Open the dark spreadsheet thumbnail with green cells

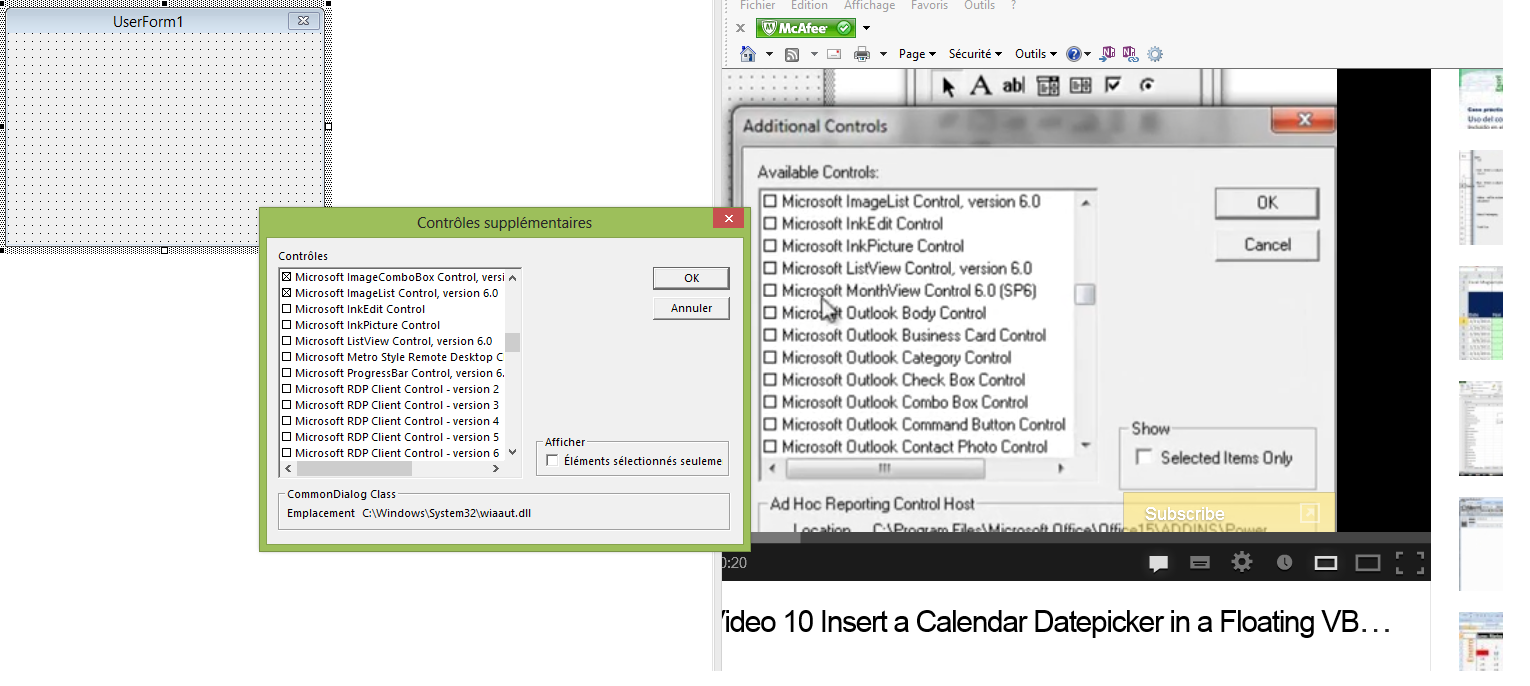tap(1480, 314)
